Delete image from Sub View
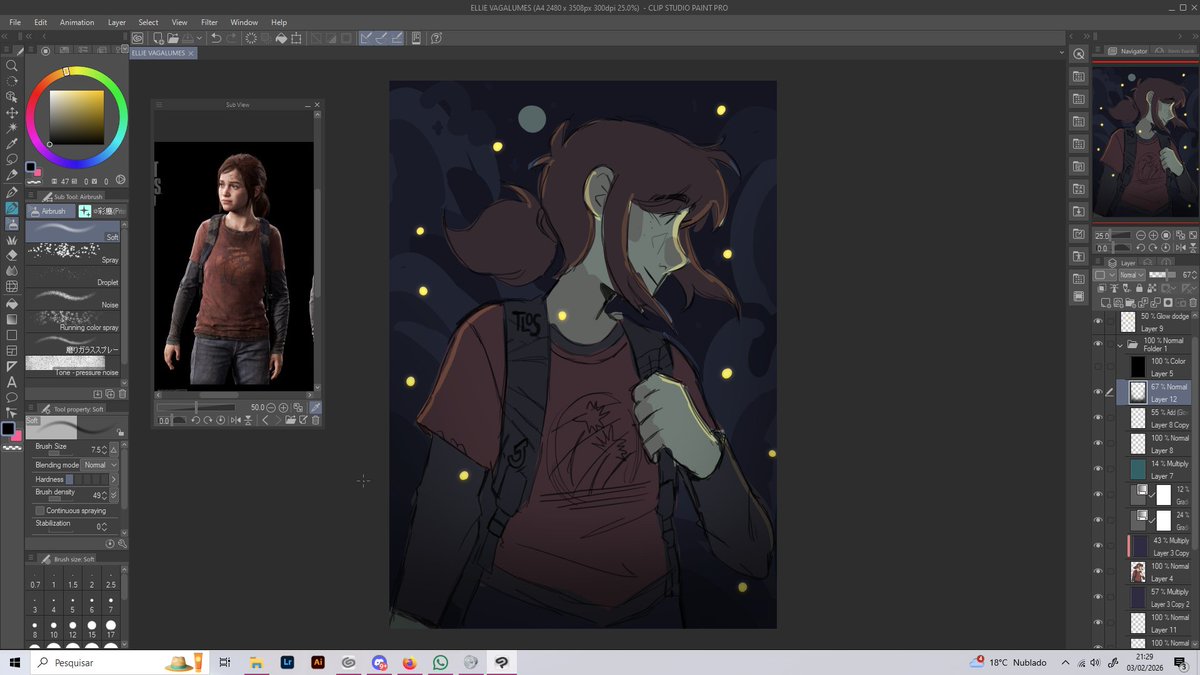This screenshot has width=1200, height=675. coord(316,421)
